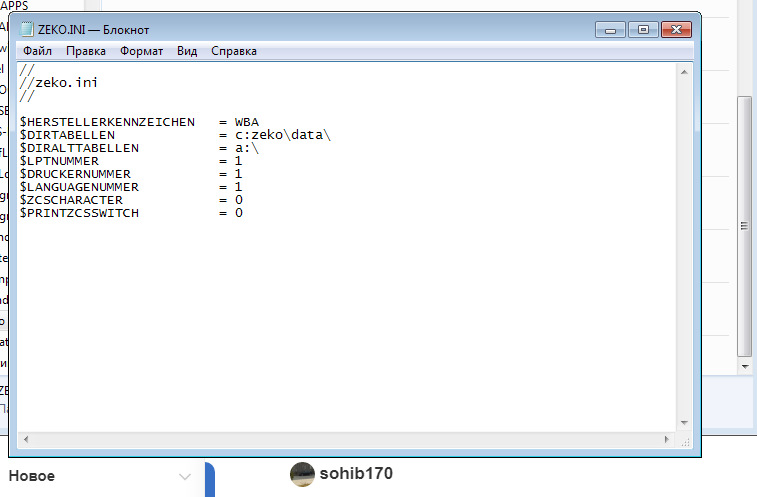Screen dimensions: 757x497
Task: Open the Справка menu
Action: [234, 51]
